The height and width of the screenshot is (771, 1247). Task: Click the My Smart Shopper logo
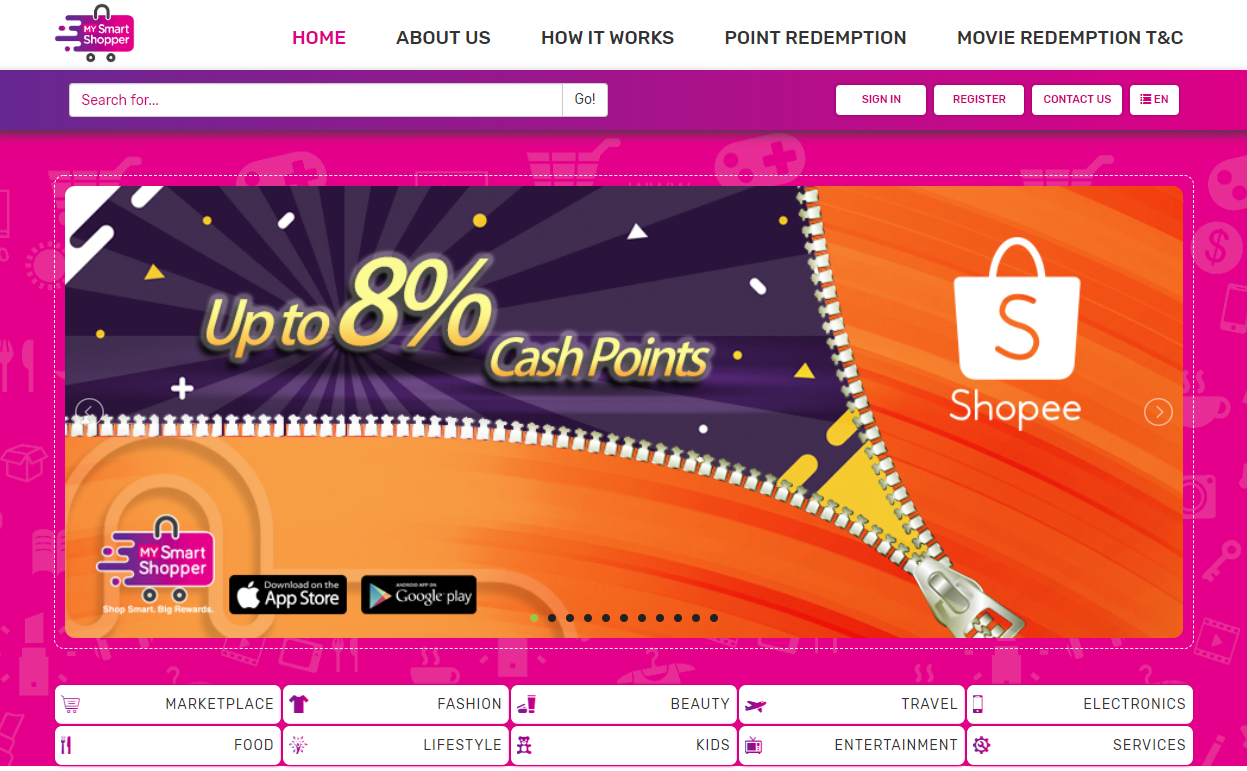pos(95,33)
